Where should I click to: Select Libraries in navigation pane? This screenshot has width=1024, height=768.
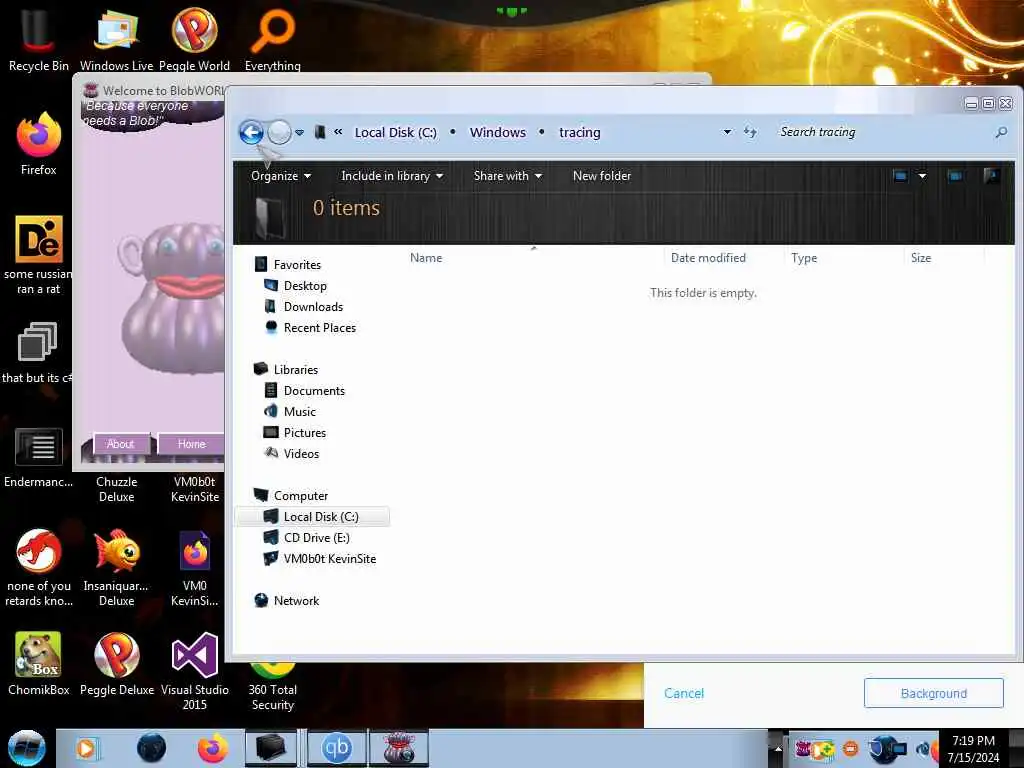click(286, 370)
